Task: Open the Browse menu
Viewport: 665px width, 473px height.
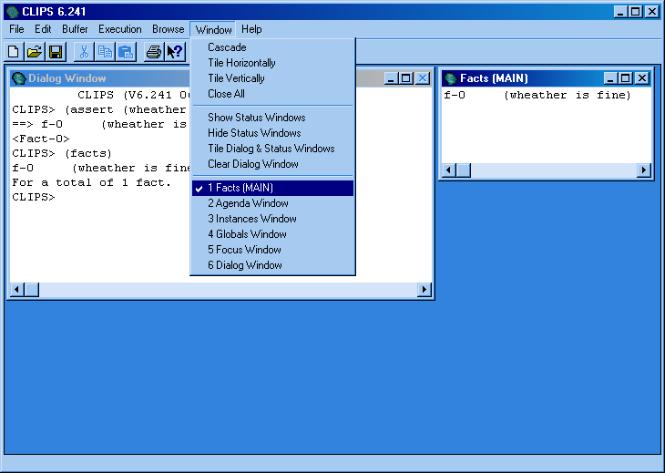Action: point(168,29)
